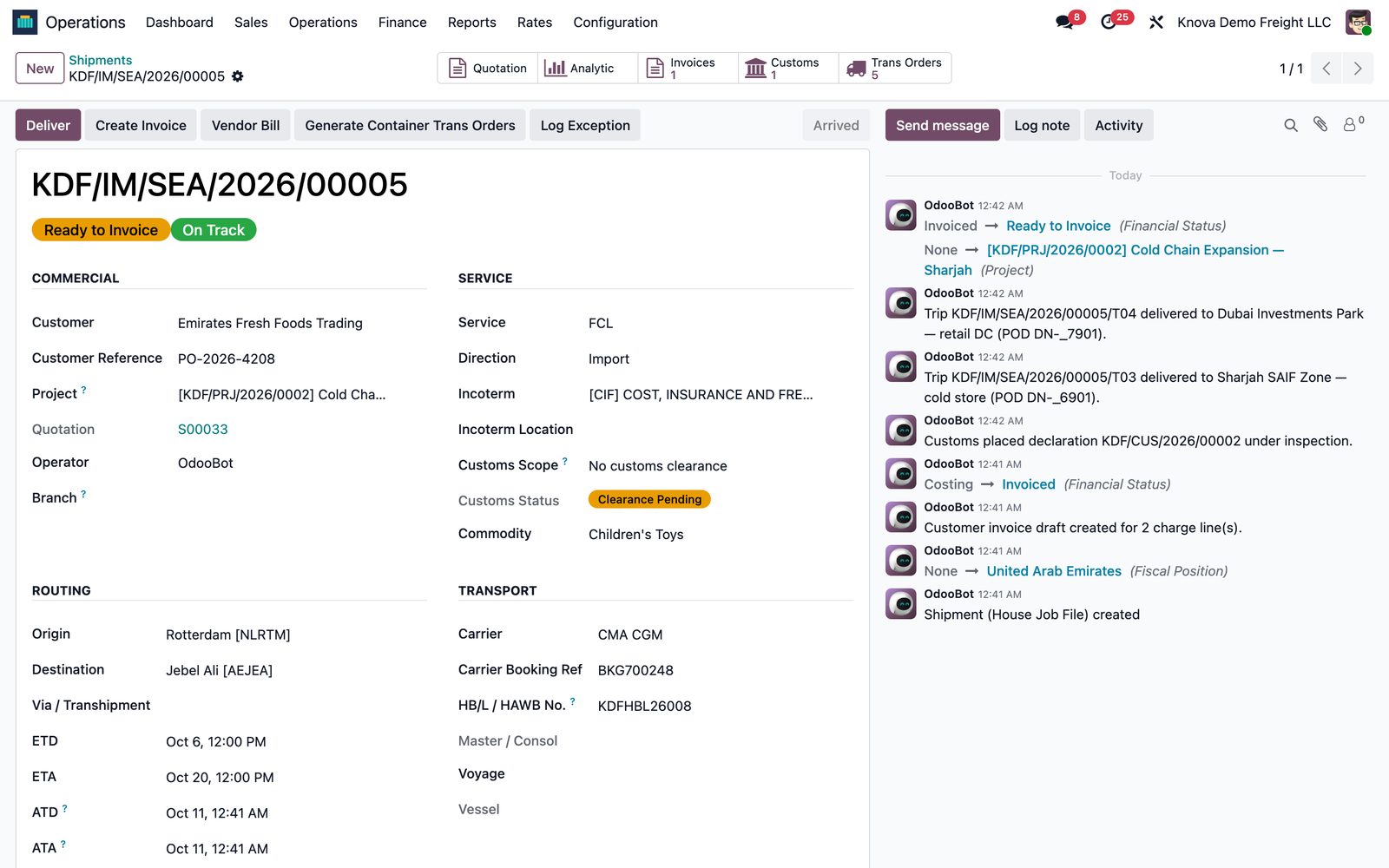Open the Rates menu
The image size is (1389, 868).
point(535,23)
